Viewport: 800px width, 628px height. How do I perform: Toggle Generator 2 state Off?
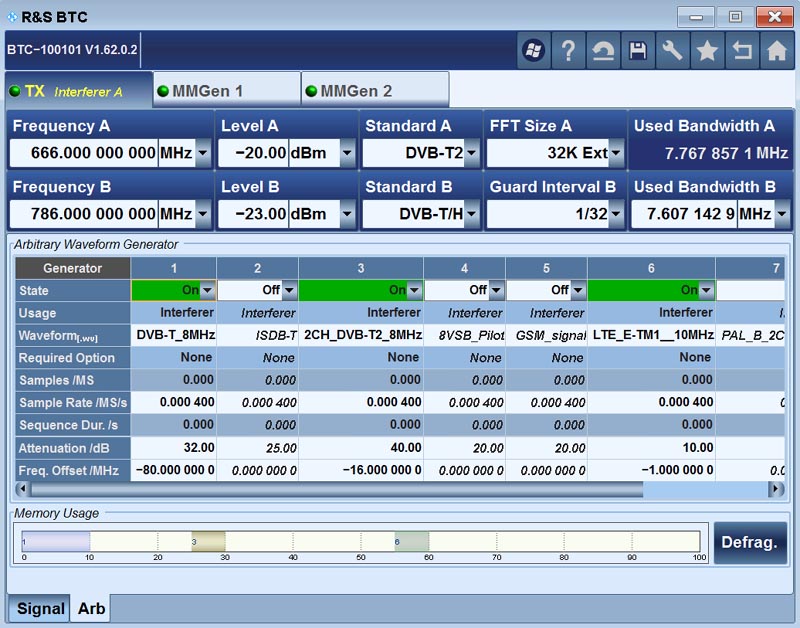258,290
